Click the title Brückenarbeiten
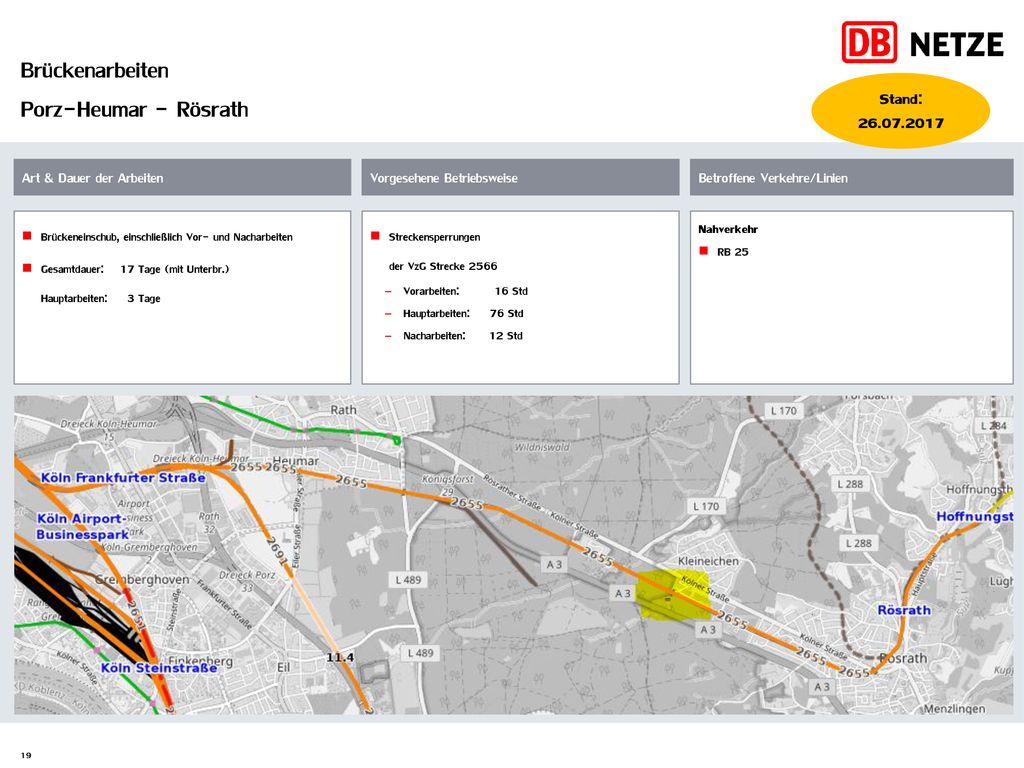Viewport: 1024px width, 768px height. (95, 71)
